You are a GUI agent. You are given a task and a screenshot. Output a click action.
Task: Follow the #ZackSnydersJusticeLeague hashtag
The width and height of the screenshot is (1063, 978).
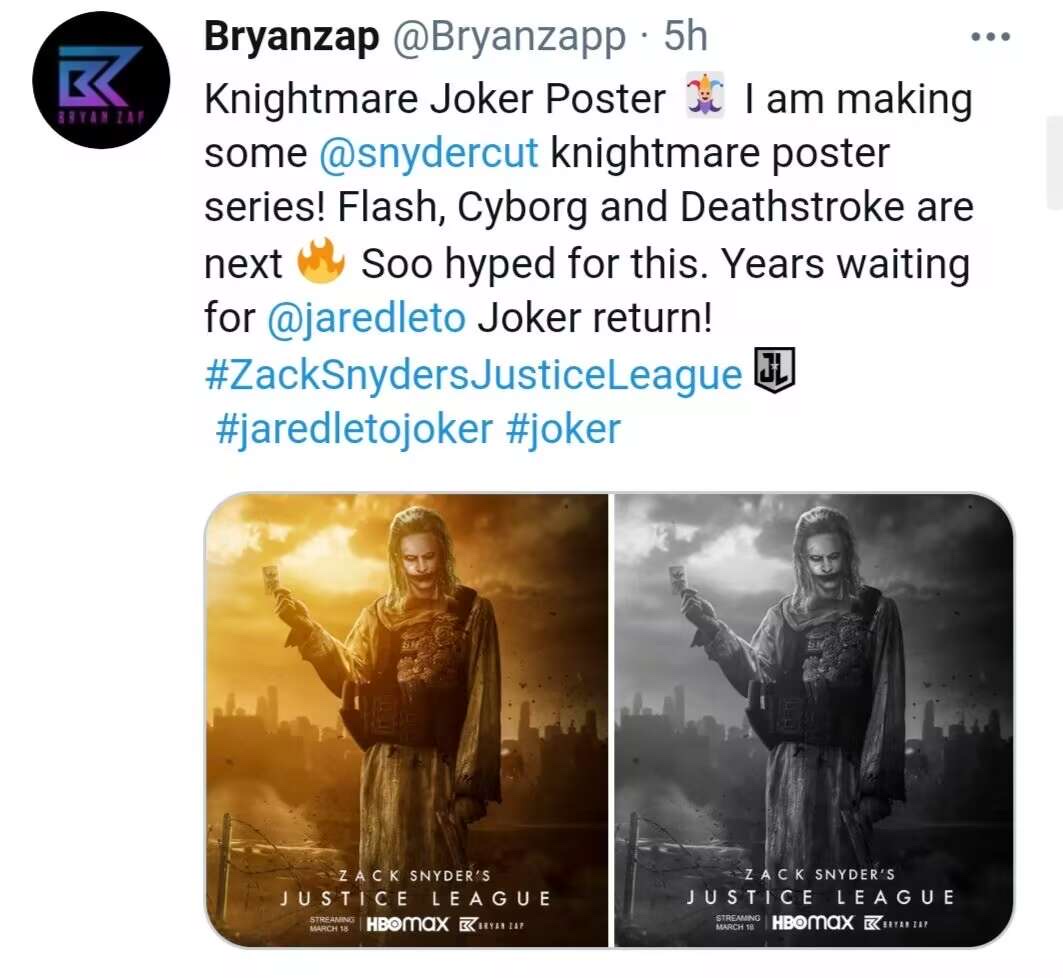tap(474, 375)
